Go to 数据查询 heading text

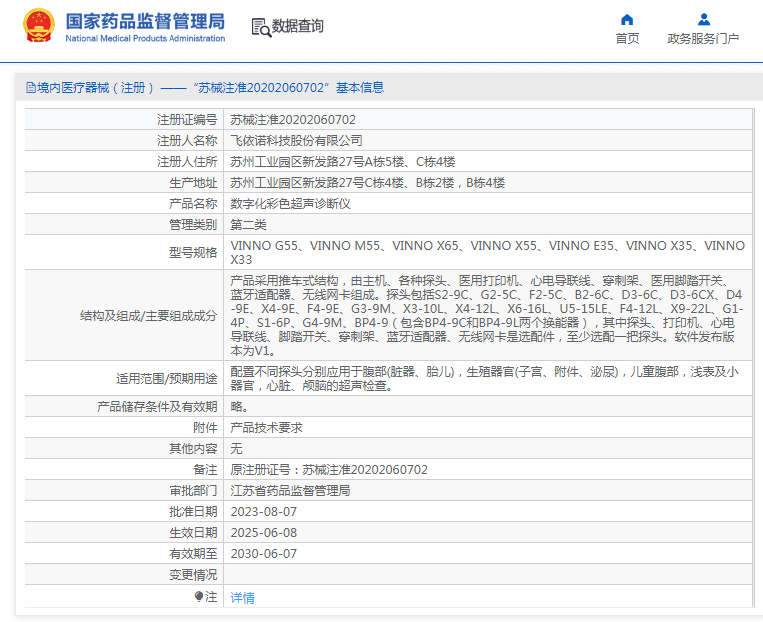pyautogui.click(x=298, y=27)
